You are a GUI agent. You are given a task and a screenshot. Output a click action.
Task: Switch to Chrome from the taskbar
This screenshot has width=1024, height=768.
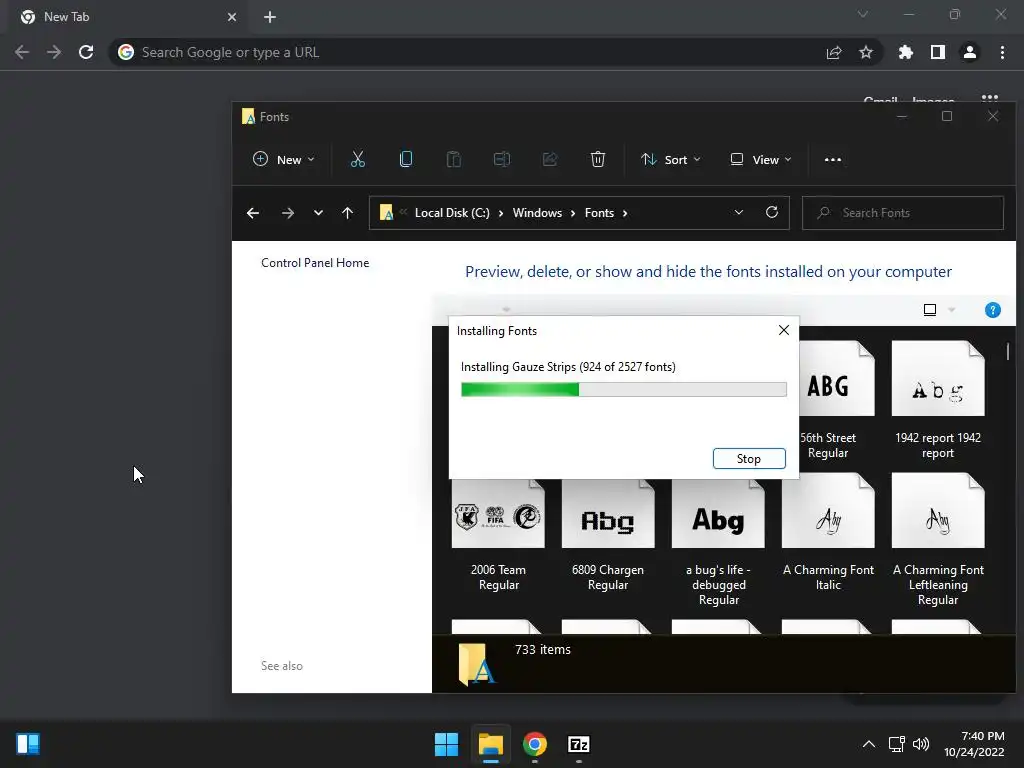tap(534, 744)
